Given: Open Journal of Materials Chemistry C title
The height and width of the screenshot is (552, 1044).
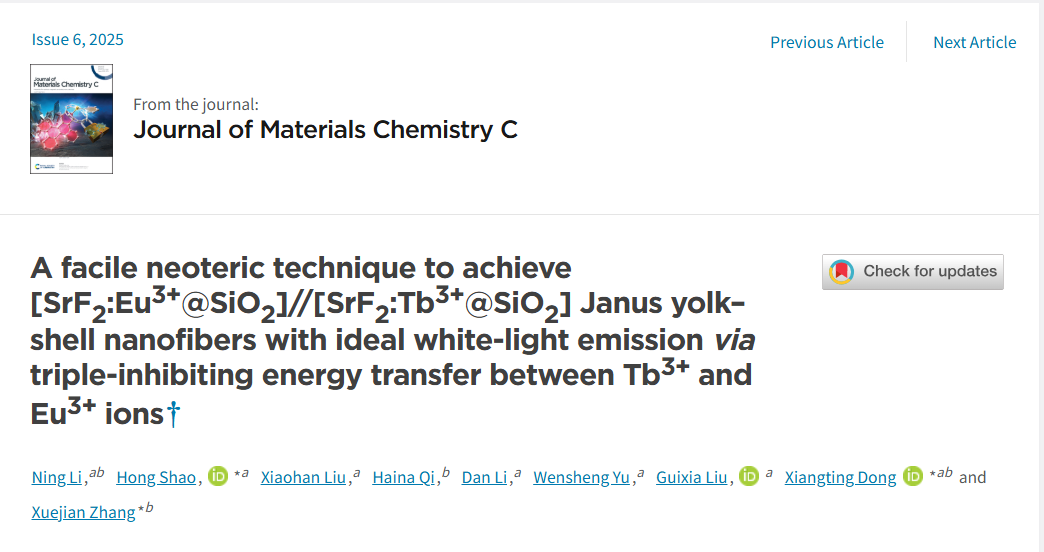Looking at the screenshot, I should [x=325, y=129].
